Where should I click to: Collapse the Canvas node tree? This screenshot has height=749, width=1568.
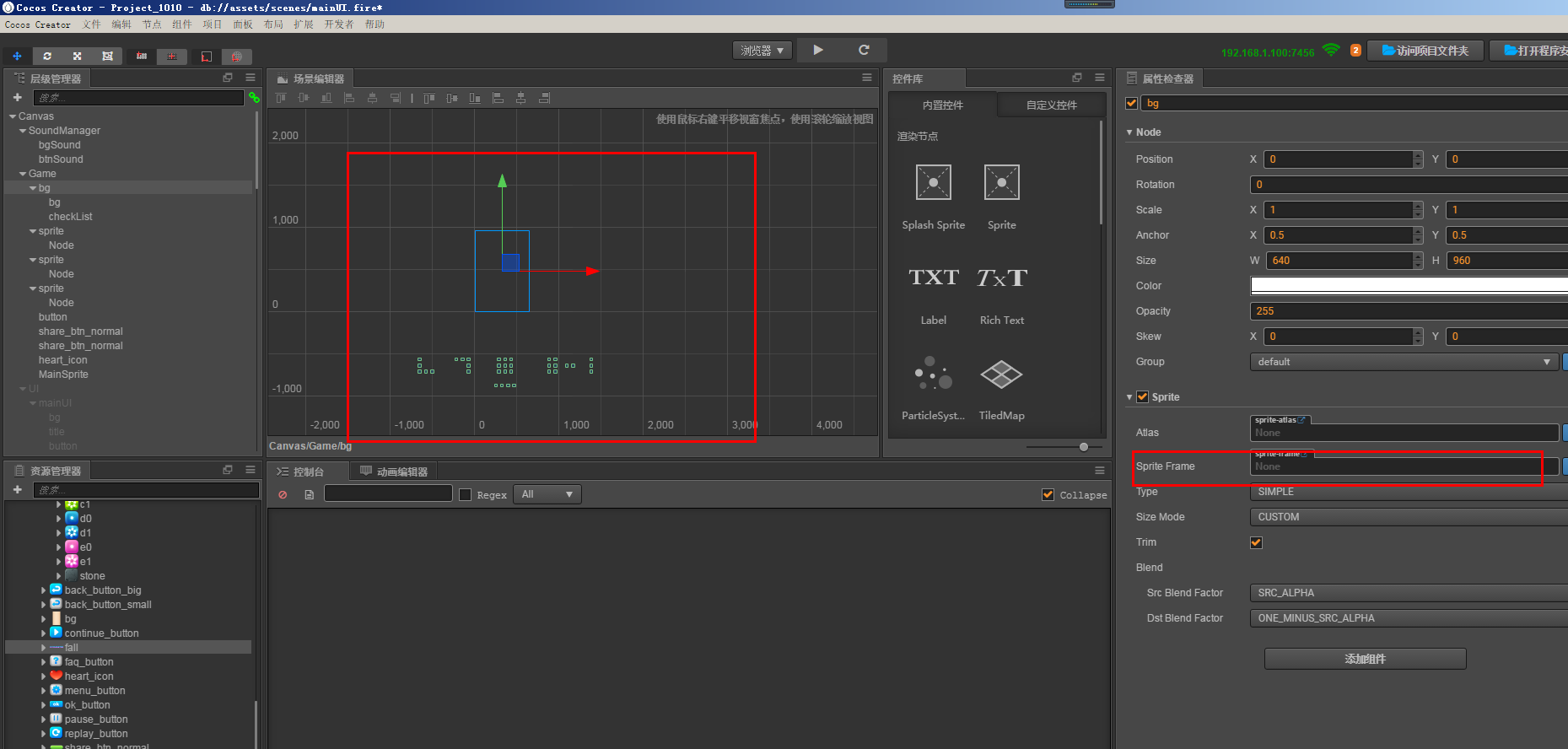pyautogui.click(x=13, y=116)
